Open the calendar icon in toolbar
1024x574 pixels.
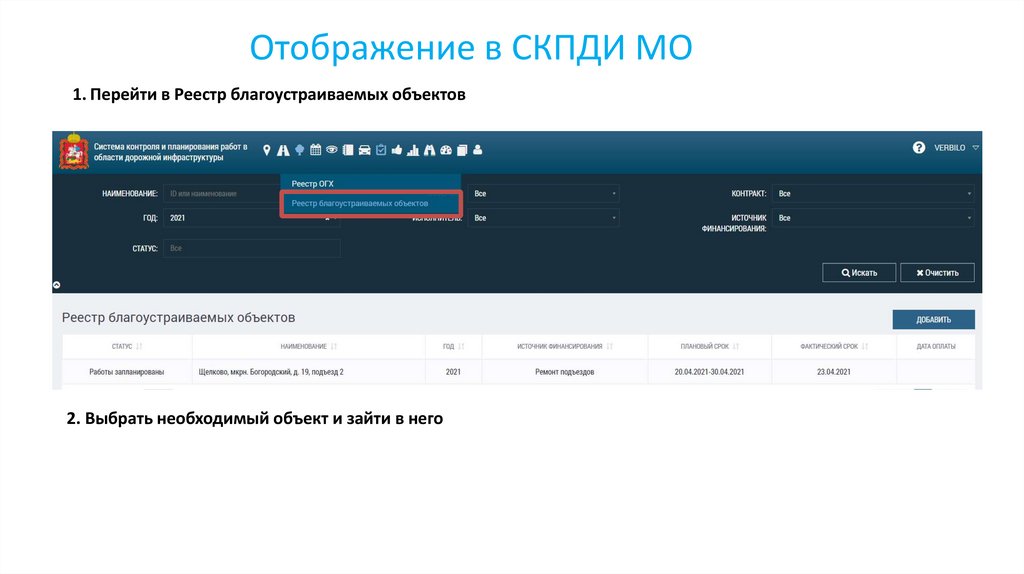315,150
